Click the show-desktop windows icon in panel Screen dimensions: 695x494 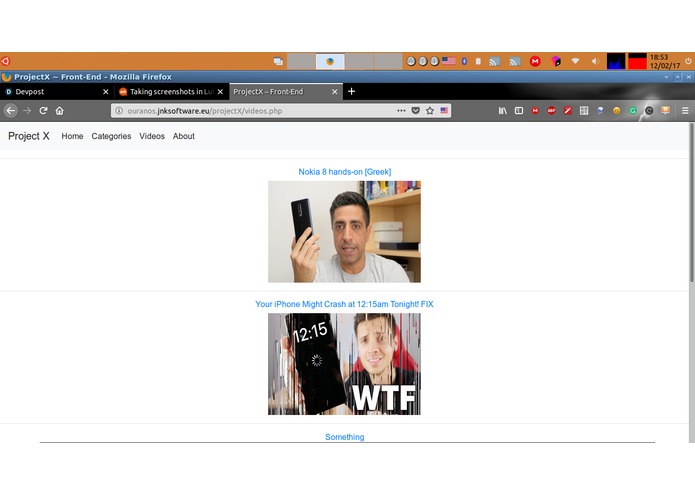(278, 61)
